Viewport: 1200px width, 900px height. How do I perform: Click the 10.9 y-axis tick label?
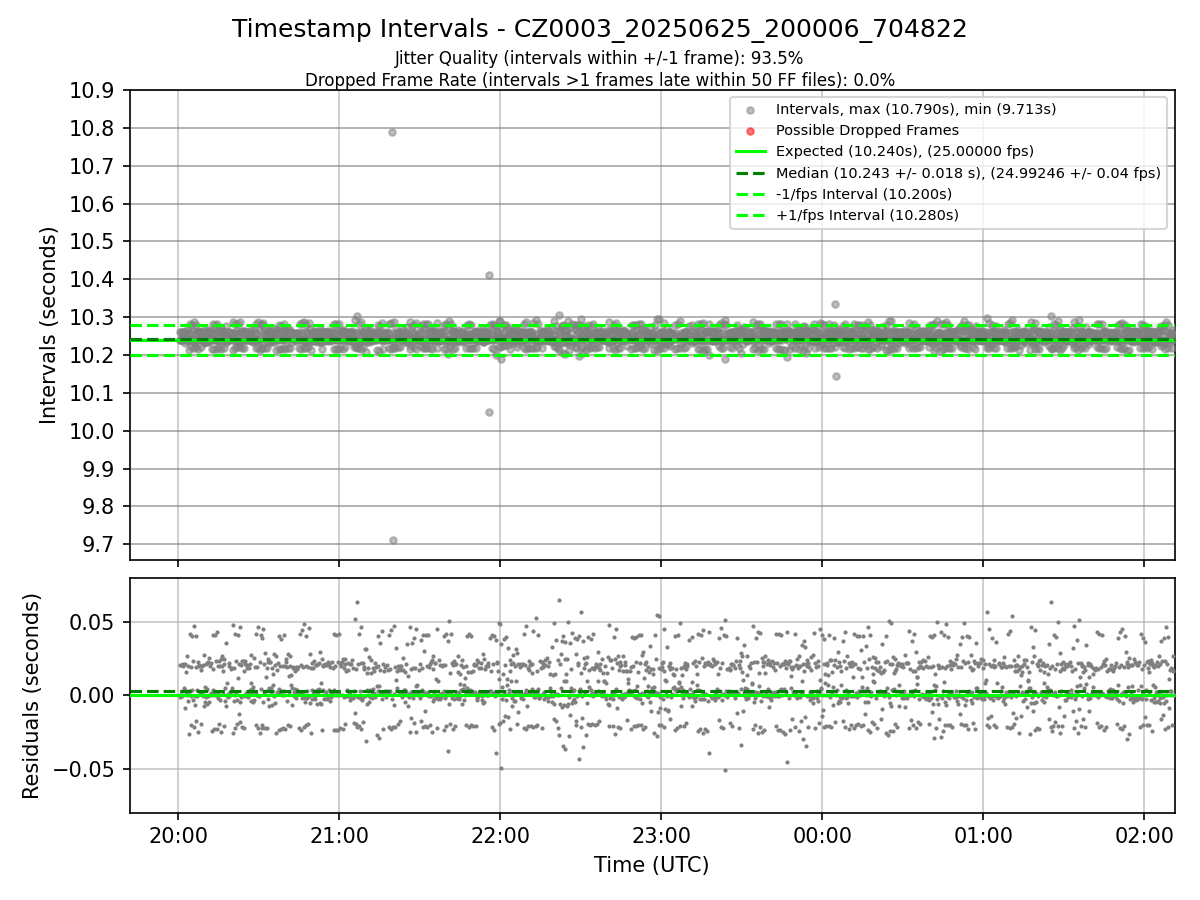tap(94, 91)
